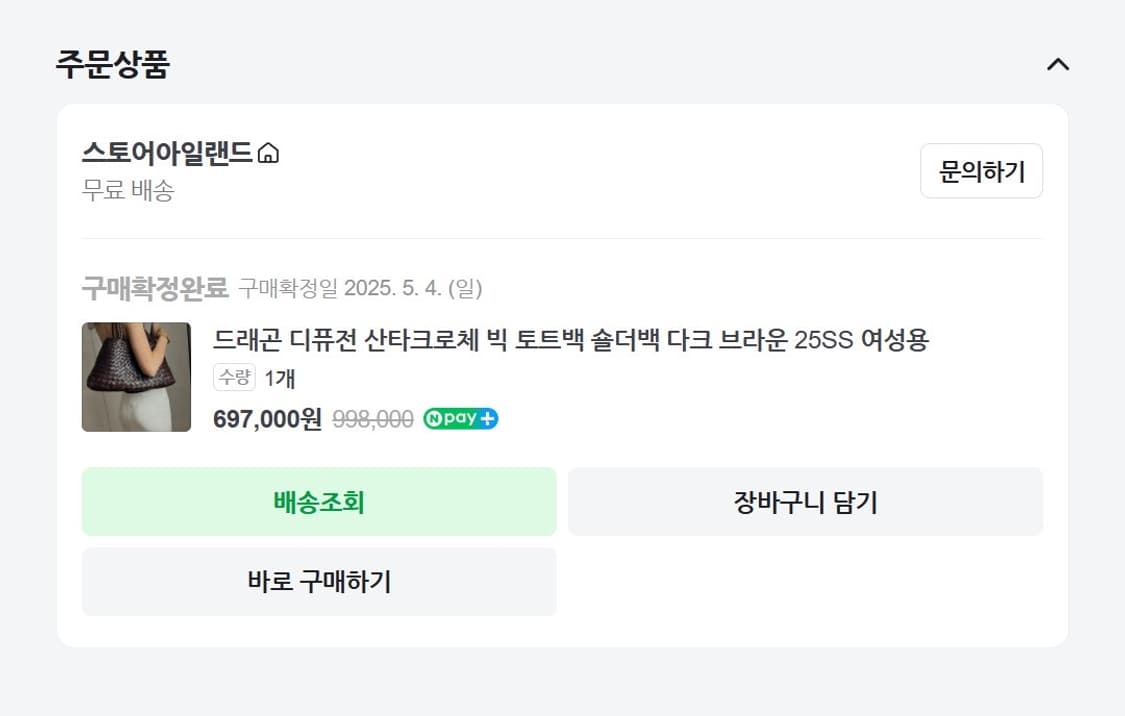Click the 구매확정완료 status label
This screenshot has width=1125, height=716.
pos(157,288)
